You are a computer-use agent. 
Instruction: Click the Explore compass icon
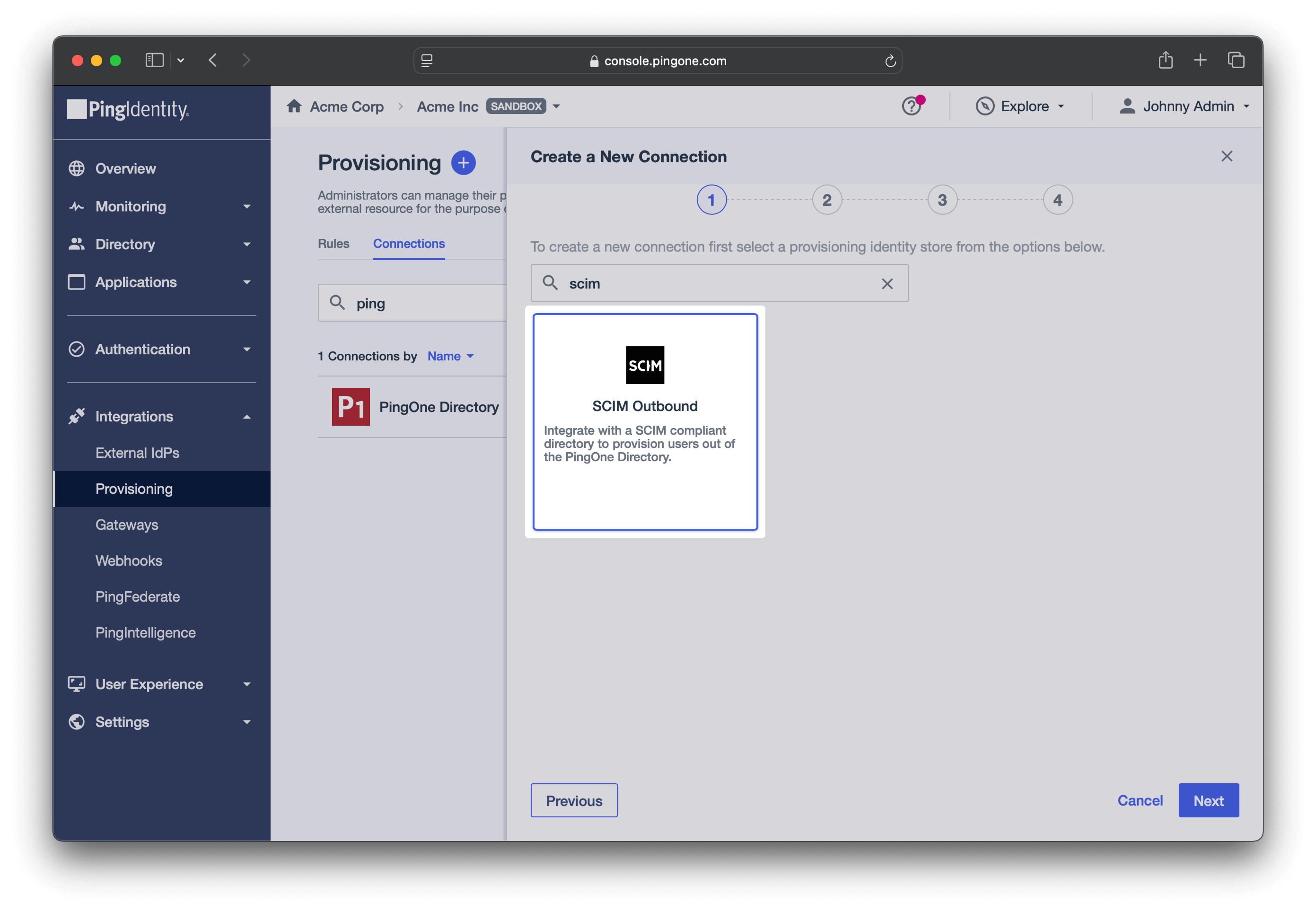point(984,106)
